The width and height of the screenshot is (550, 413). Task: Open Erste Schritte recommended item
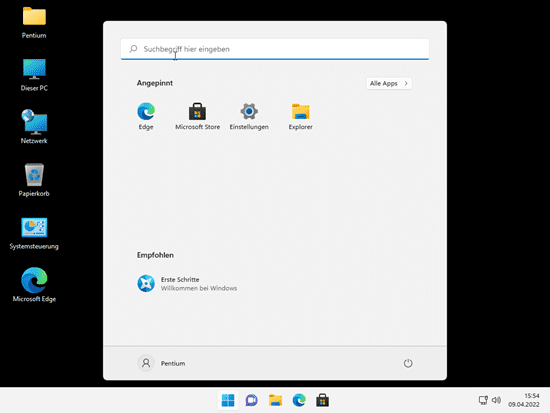pos(187,284)
